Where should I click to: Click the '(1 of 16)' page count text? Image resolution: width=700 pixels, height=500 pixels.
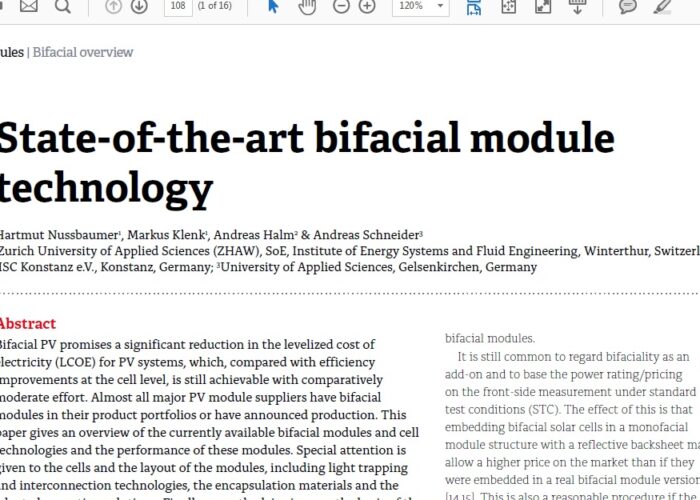[214, 6]
